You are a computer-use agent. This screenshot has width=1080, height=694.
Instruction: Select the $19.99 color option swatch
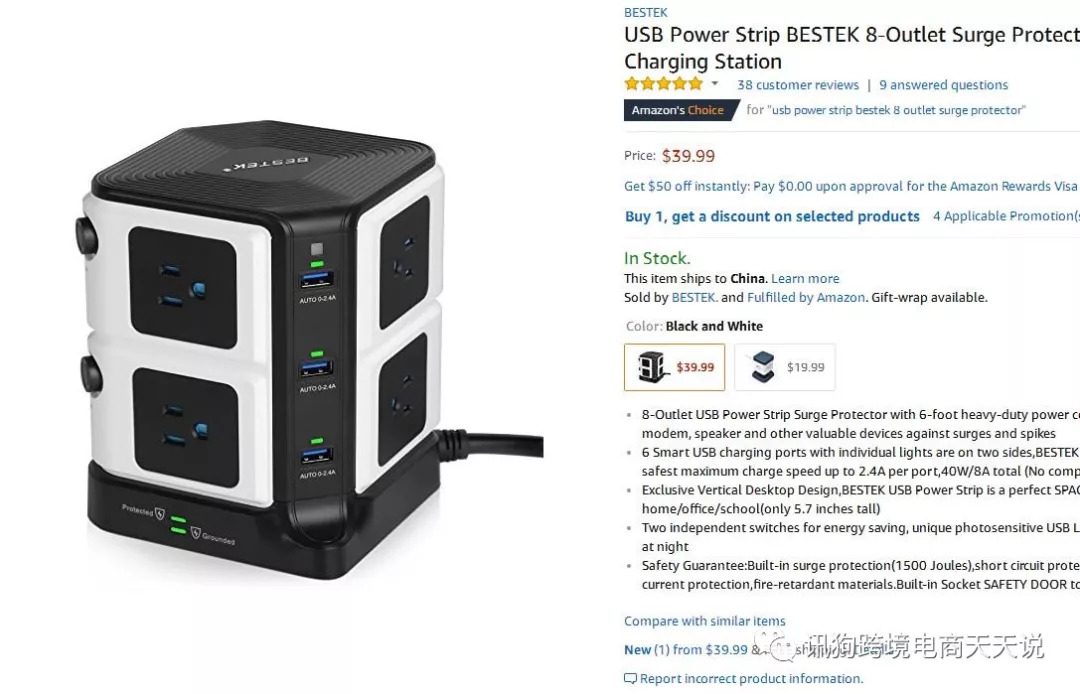pyautogui.click(x=785, y=367)
